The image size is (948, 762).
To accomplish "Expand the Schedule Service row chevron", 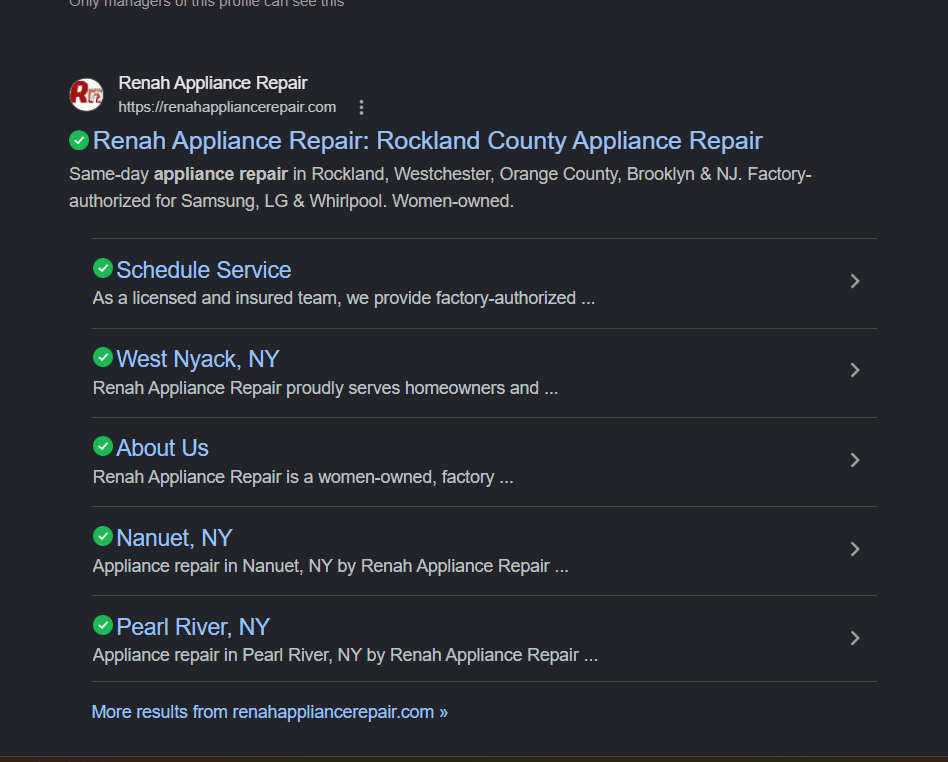I will pyautogui.click(x=854, y=281).
